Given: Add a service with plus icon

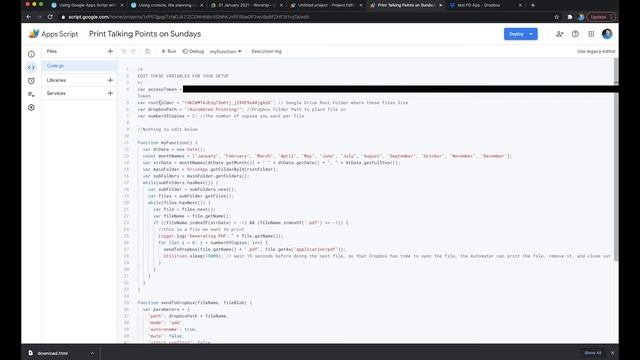Looking at the screenshot, I should pyautogui.click(x=110, y=93).
